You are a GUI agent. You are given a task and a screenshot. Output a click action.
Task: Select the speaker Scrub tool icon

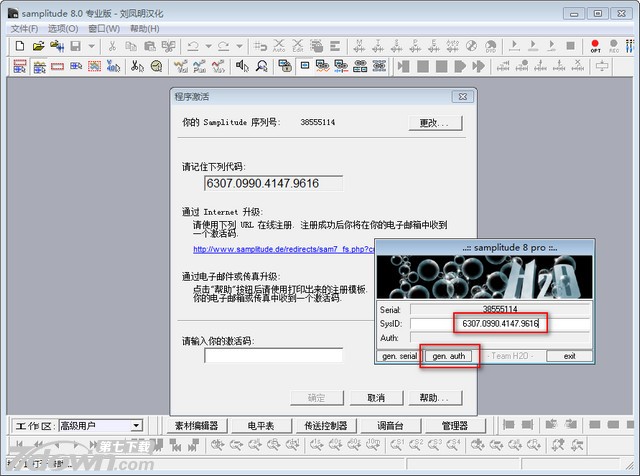242,66
